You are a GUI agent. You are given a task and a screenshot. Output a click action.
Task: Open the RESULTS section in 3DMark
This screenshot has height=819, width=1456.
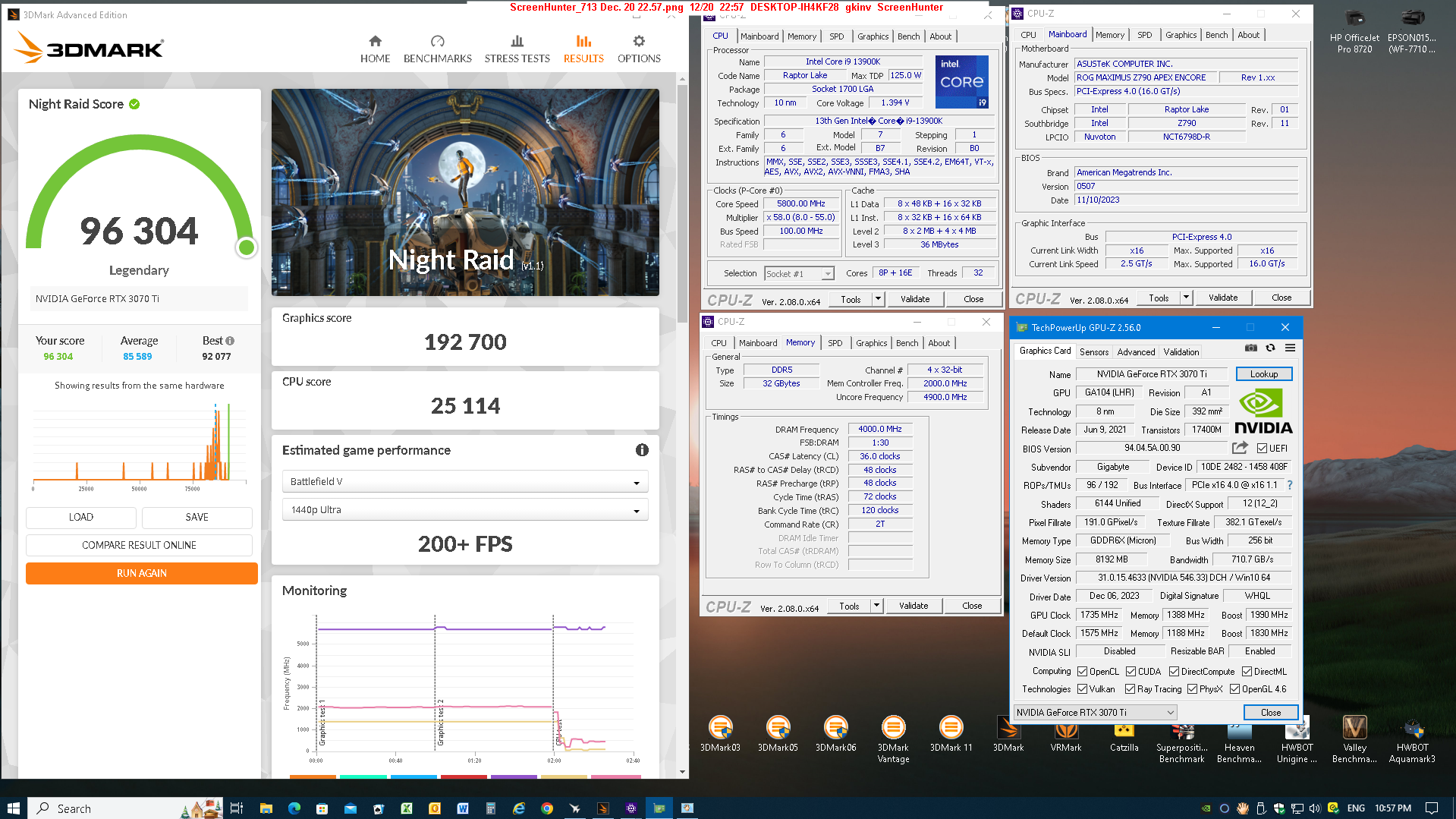(x=583, y=49)
